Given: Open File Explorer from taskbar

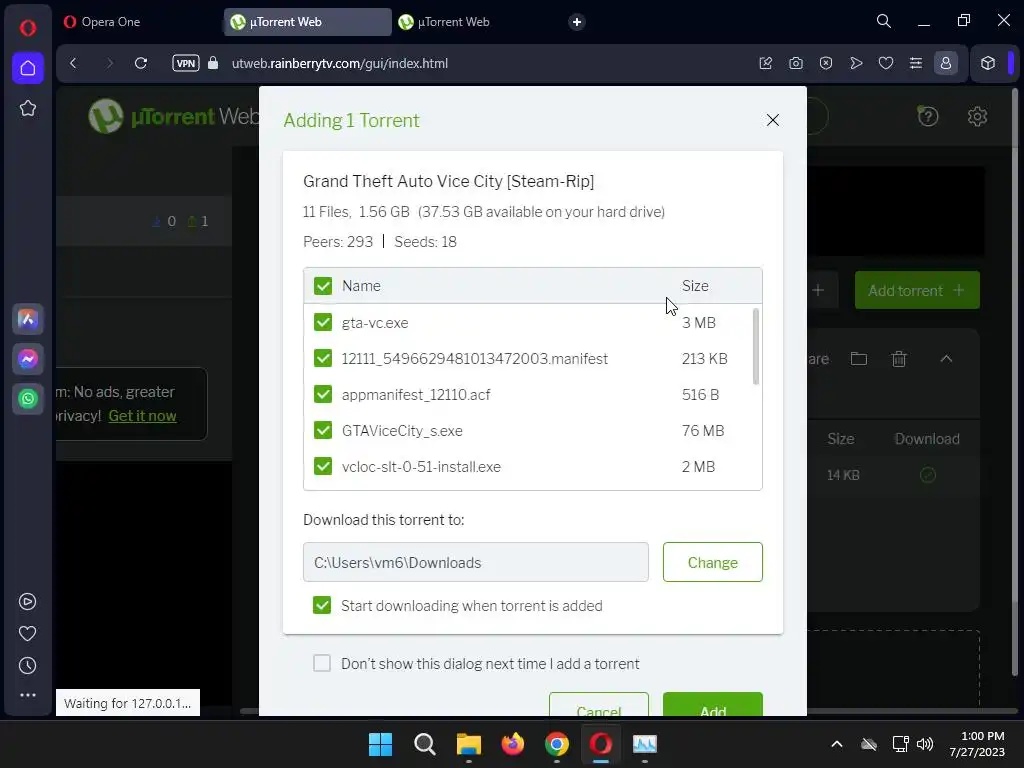Looking at the screenshot, I should point(468,744).
